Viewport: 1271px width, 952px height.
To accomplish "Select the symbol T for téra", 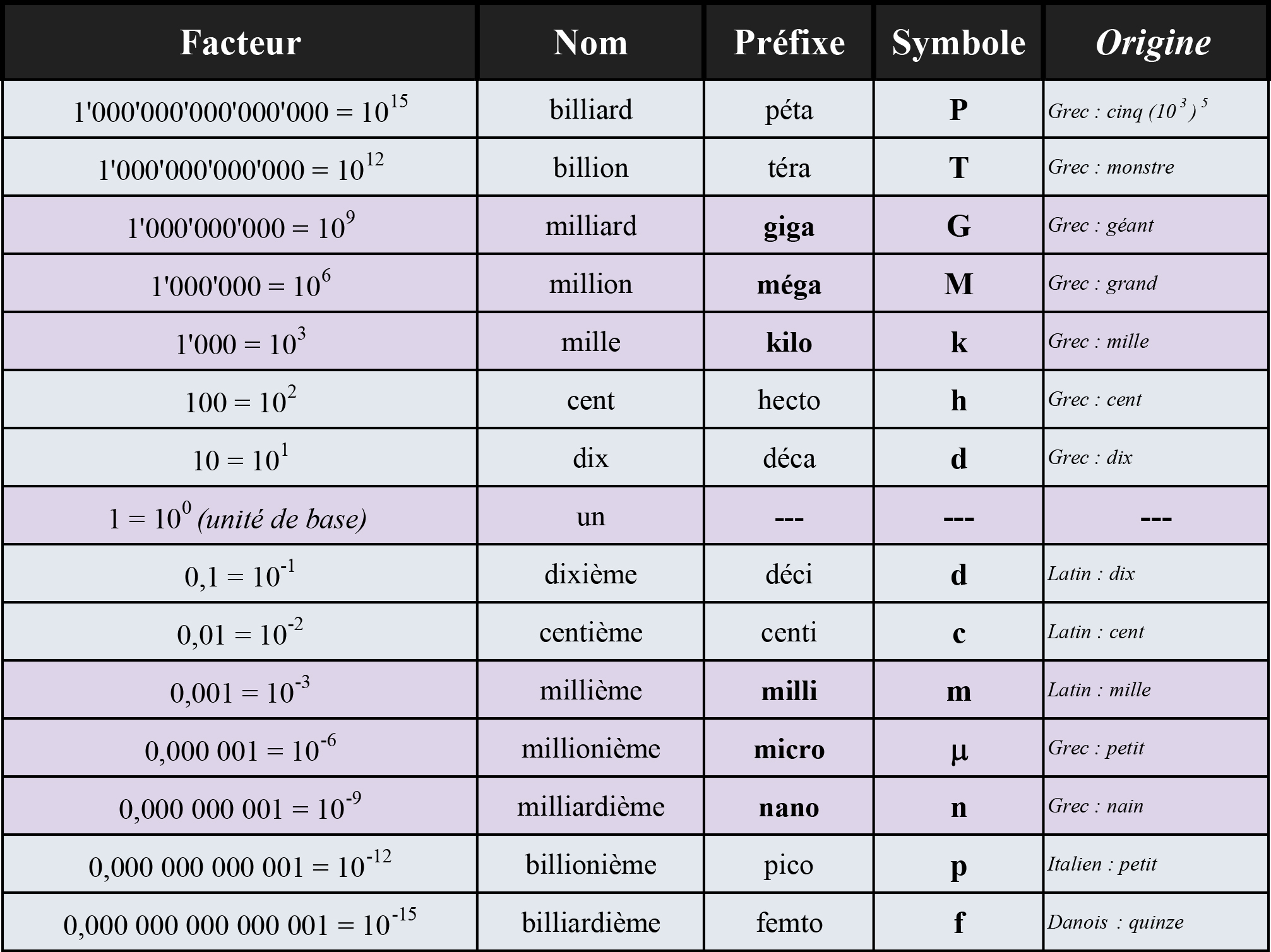I will (x=958, y=168).
